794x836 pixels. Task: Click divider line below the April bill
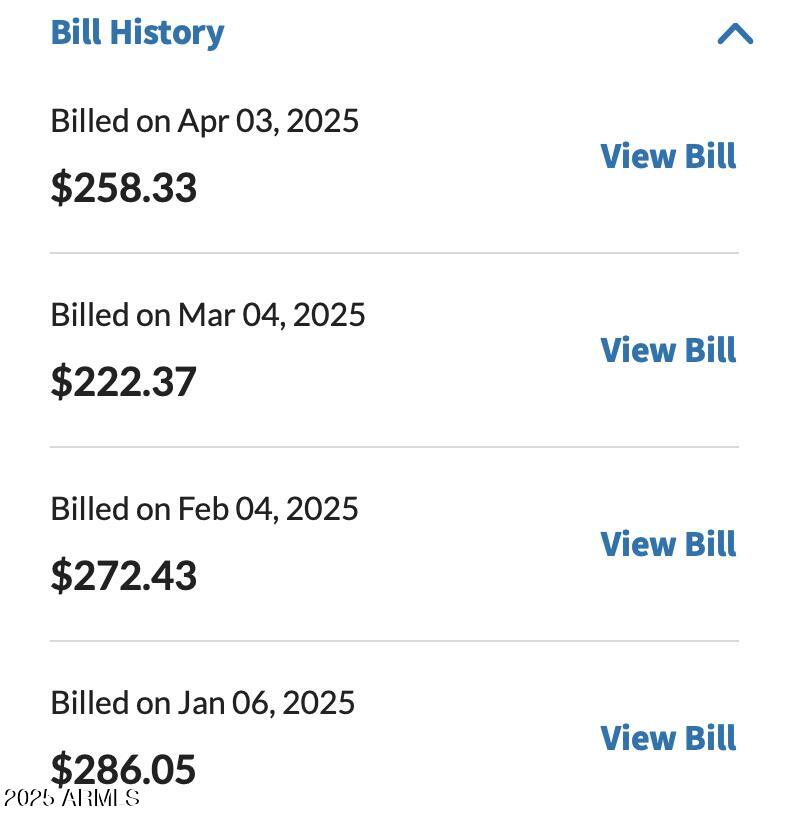tap(394, 253)
